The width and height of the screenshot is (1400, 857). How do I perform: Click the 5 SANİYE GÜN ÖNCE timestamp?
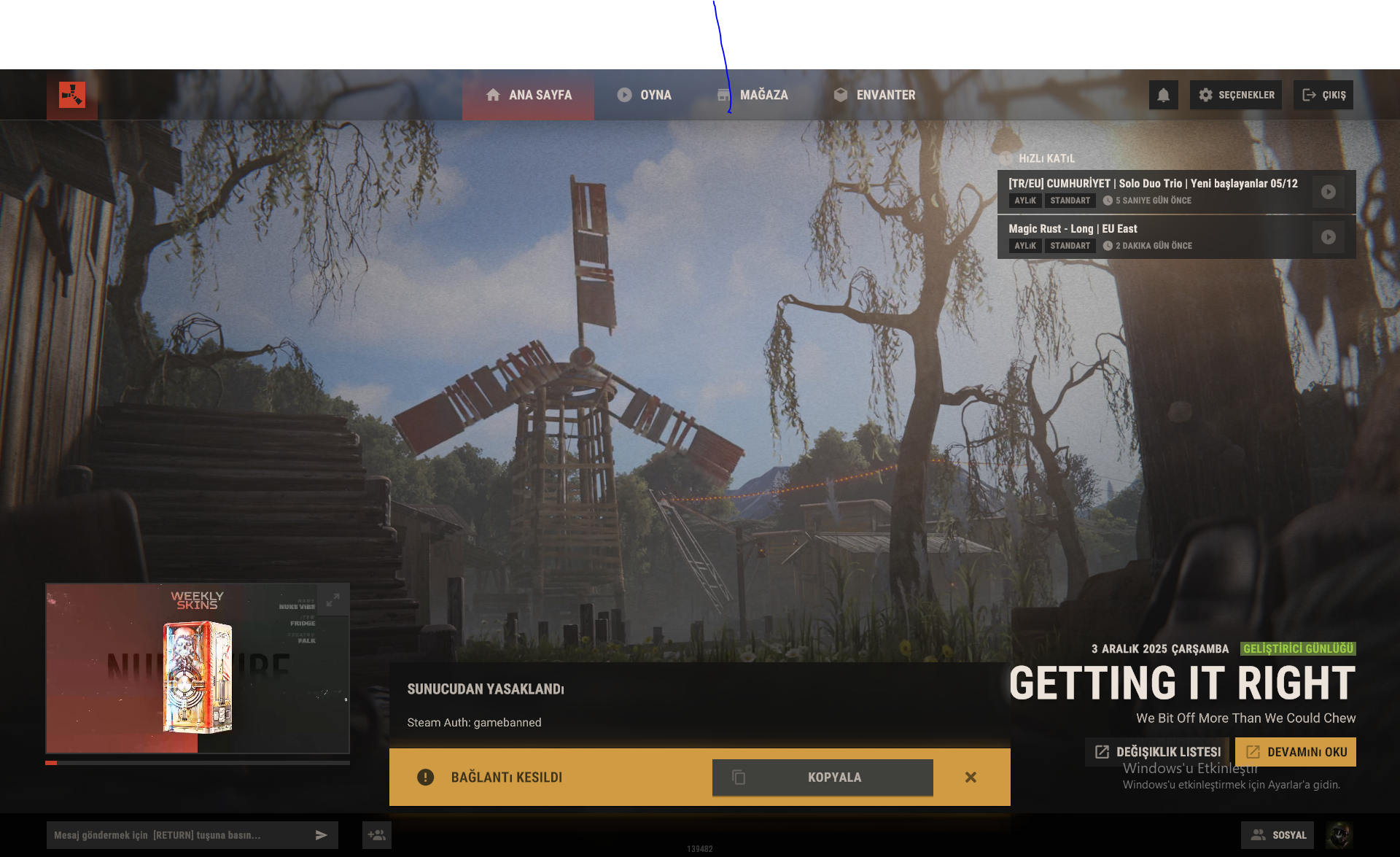(x=1154, y=201)
